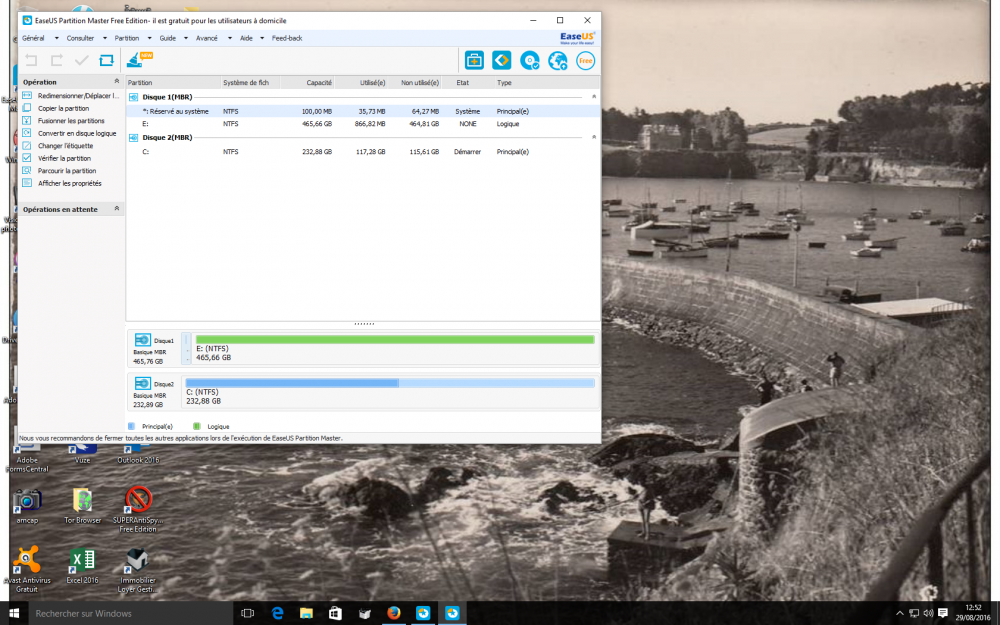Open the Avancé menu
Viewport: 1000px width, 625px height.
pyautogui.click(x=207, y=38)
